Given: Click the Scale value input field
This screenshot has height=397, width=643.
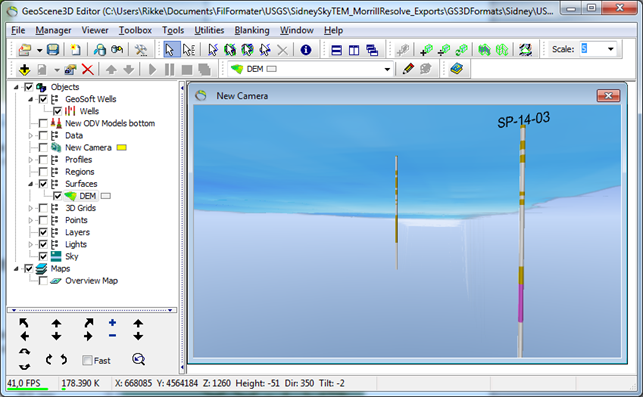Looking at the screenshot, I should click(592, 49).
